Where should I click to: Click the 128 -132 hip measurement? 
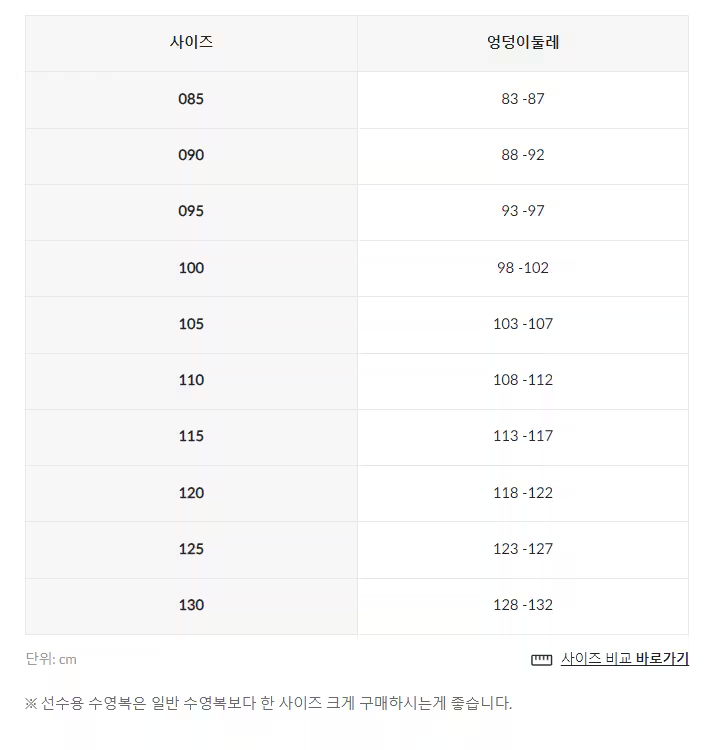coord(523,605)
